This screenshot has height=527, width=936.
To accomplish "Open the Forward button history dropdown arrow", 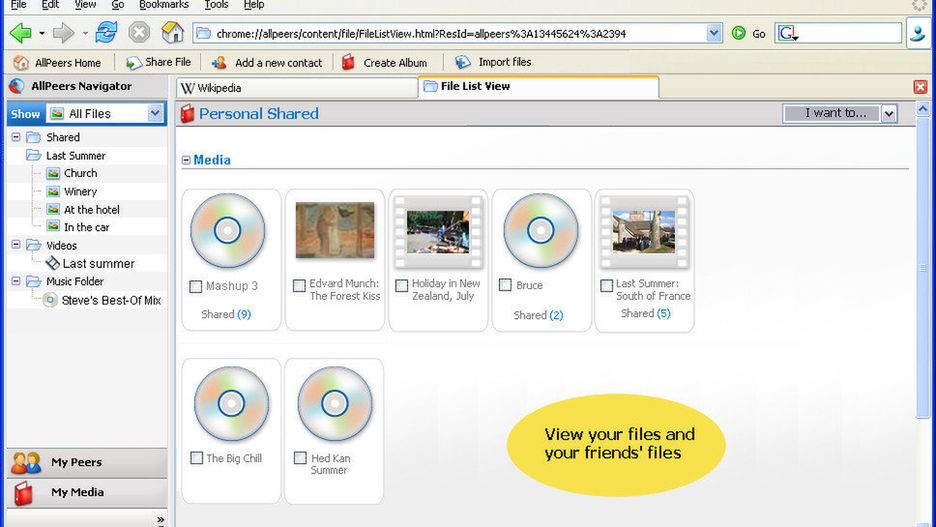I will (85, 33).
